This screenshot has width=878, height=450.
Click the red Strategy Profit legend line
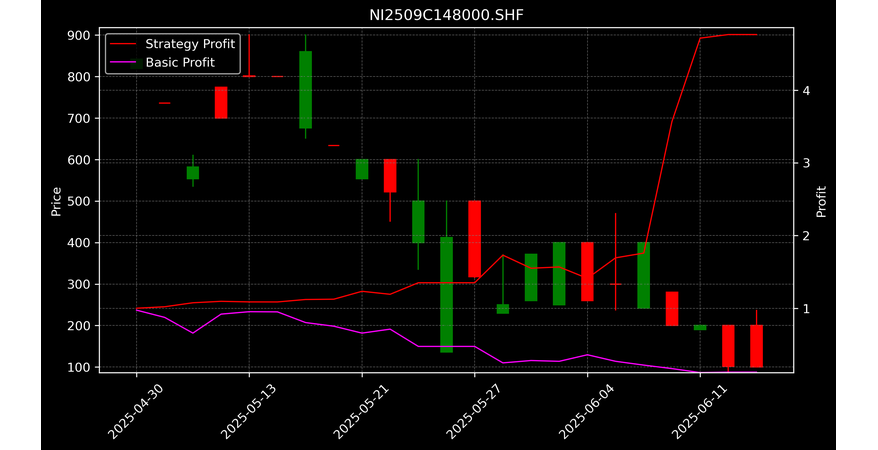(x=123, y=44)
